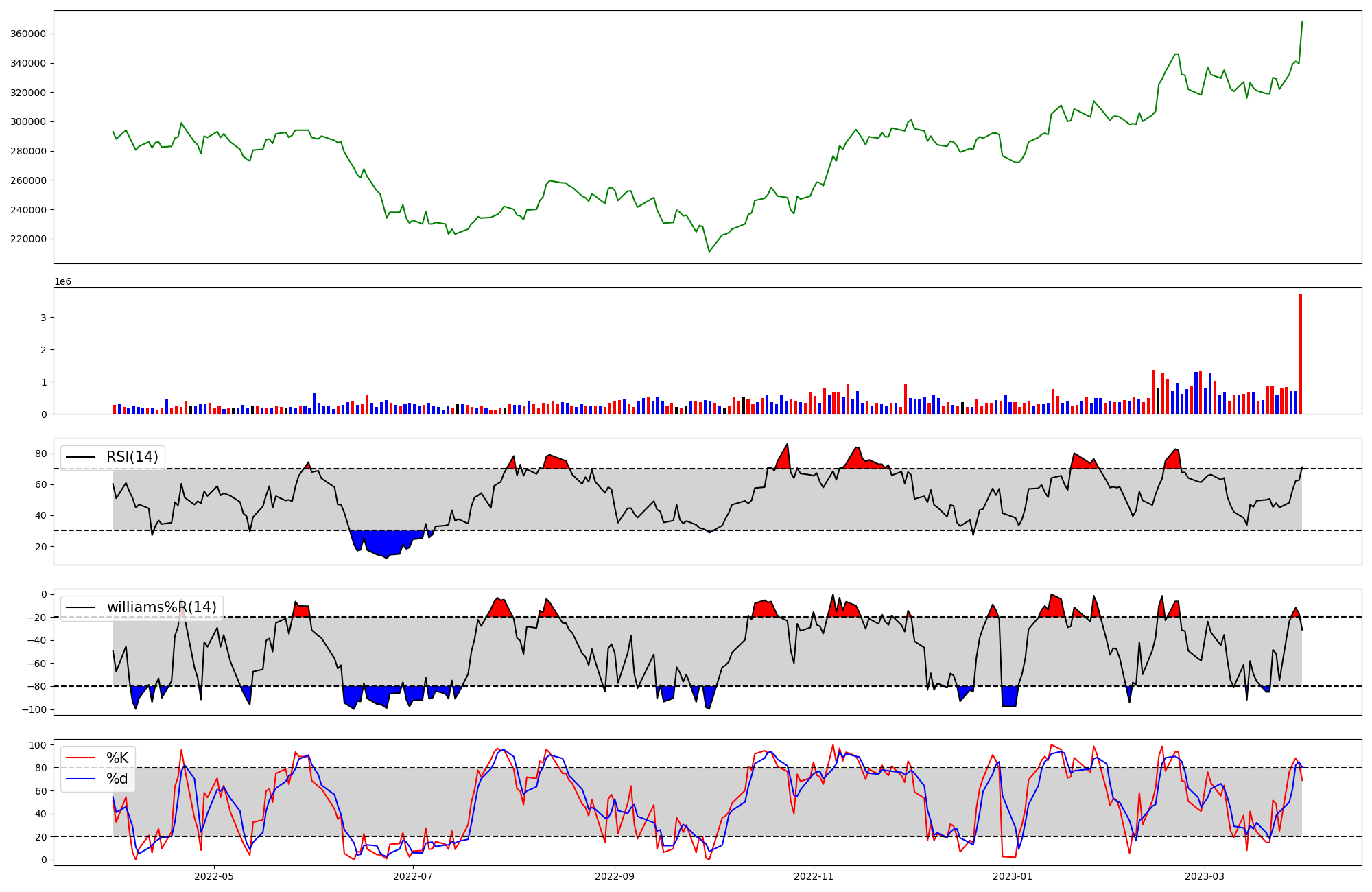Click the 220000 price axis label

pyautogui.click(x=28, y=239)
